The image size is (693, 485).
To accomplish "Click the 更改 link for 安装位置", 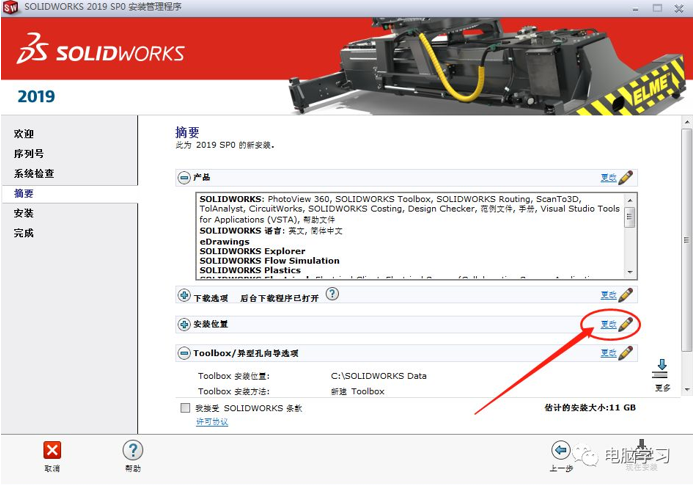I will pyautogui.click(x=608, y=324).
